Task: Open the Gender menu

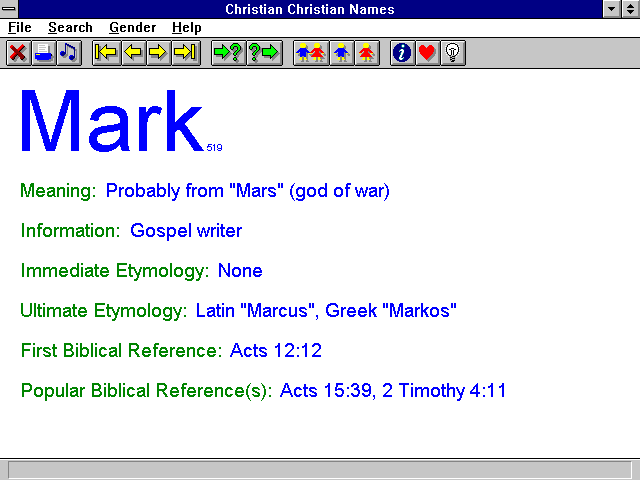Action: coord(133,28)
